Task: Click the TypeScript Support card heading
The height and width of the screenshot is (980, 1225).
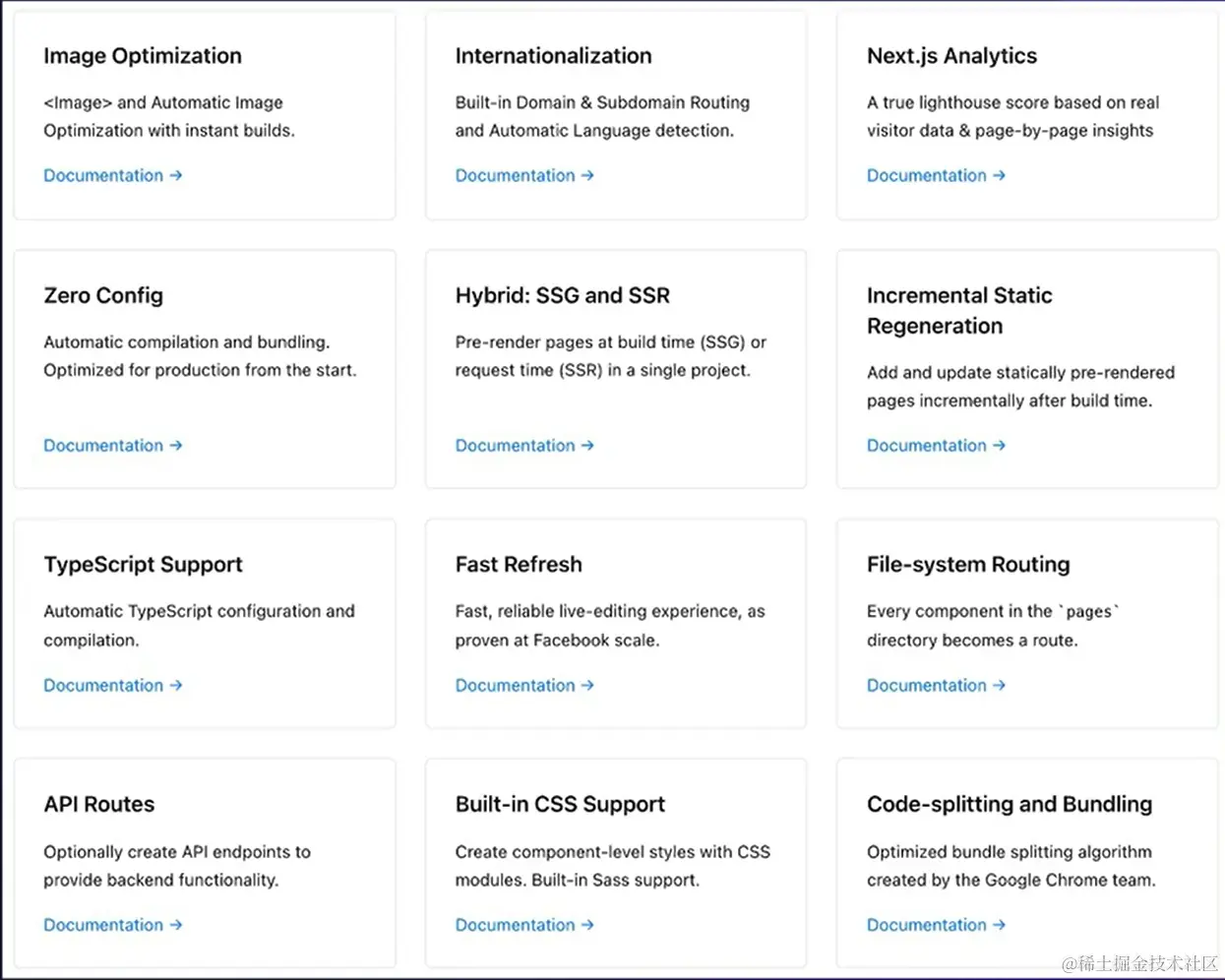Action: click(143, 565)
